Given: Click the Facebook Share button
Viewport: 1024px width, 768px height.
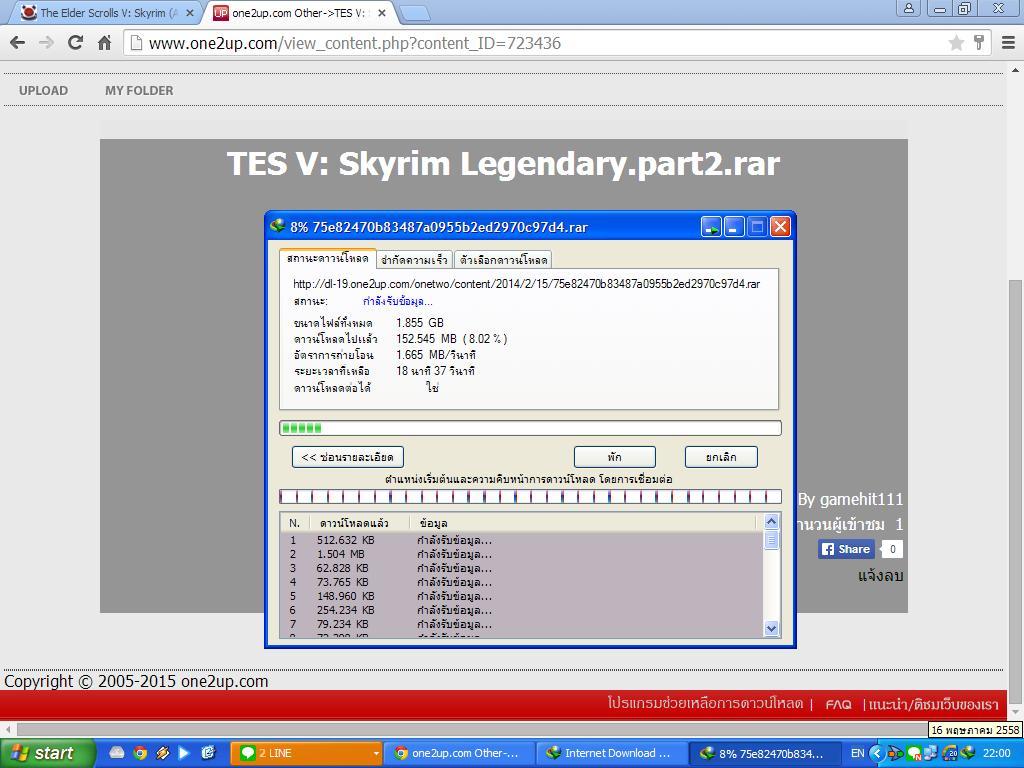Looking at the screenshot, I should 846,549.
